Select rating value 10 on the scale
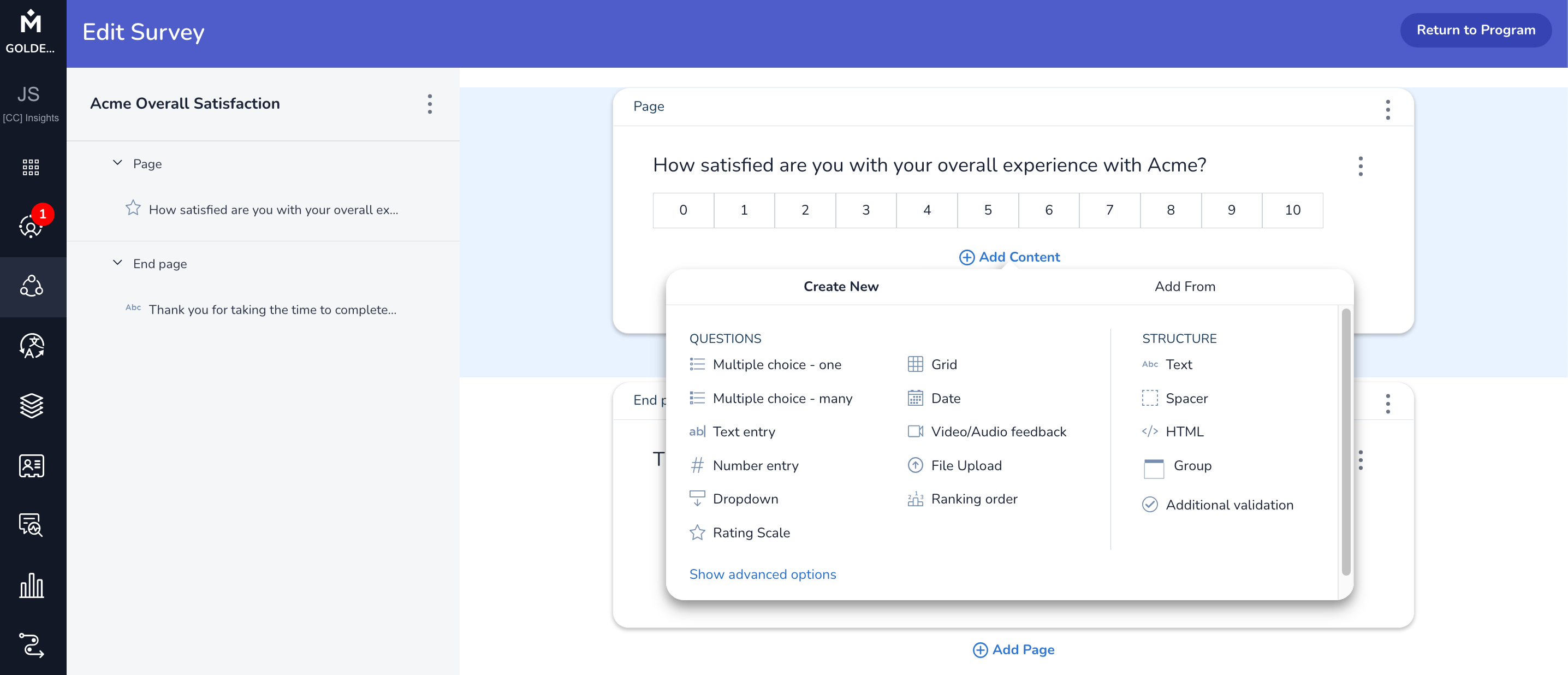 [1292, 210]
